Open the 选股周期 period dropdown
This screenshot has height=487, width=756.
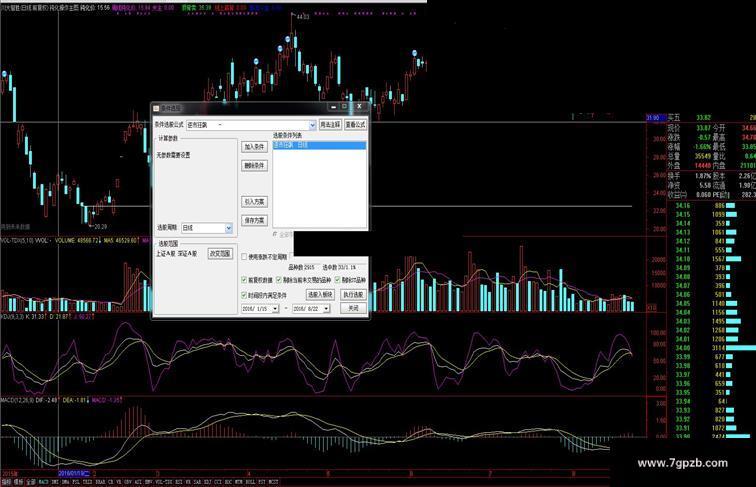click(x=229, y=228)
